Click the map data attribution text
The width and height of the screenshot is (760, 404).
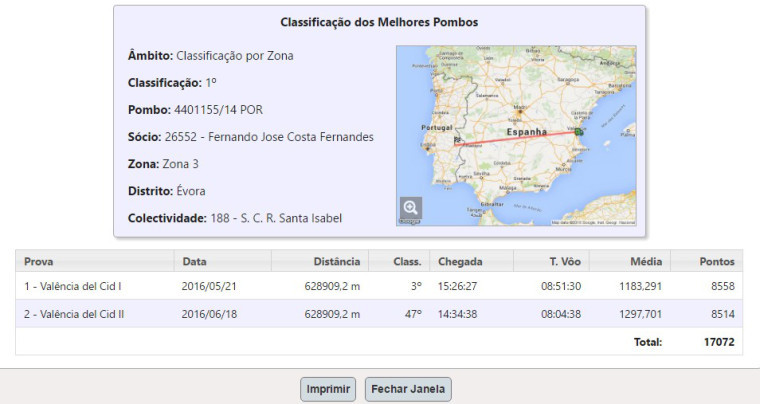tap(593, 222)
